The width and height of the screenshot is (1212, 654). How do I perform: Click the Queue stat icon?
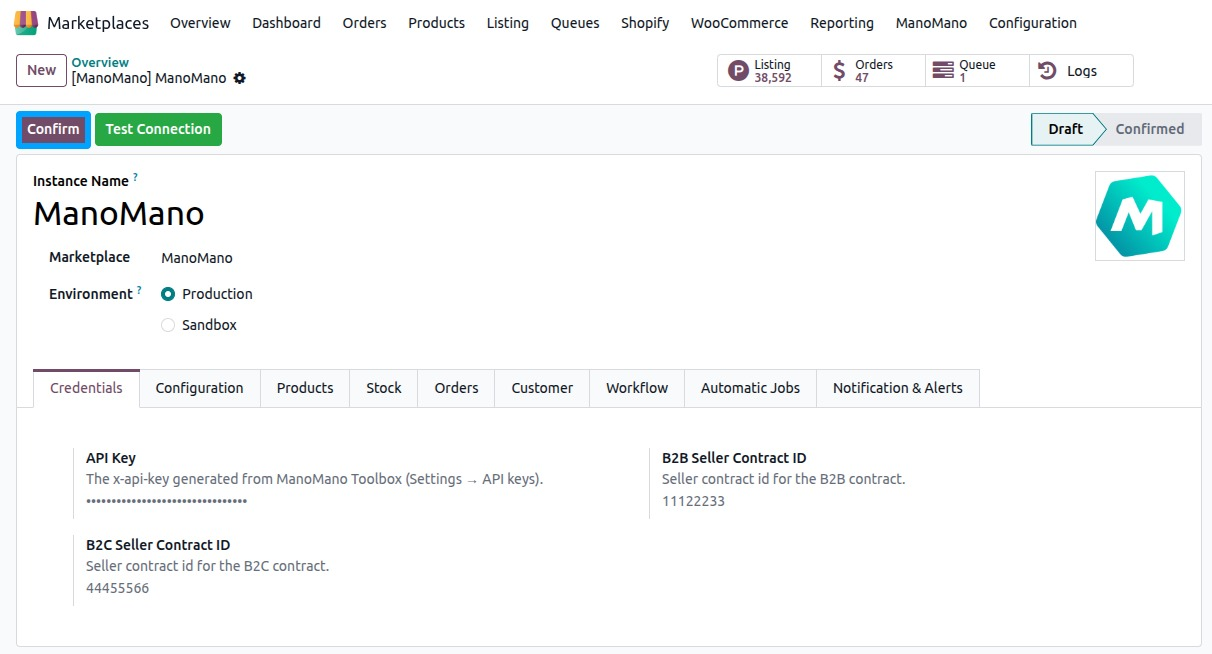(x=942, y=71)
